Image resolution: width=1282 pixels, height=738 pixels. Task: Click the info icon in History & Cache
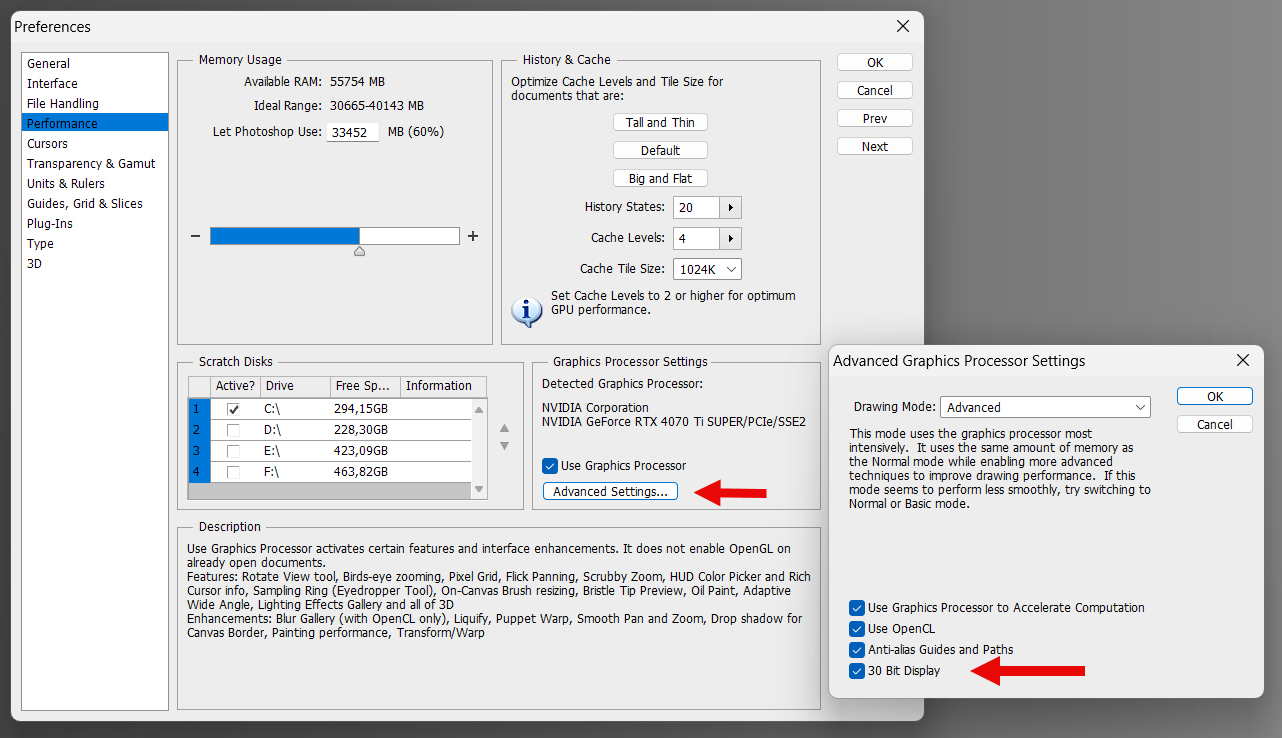point(526,311)
